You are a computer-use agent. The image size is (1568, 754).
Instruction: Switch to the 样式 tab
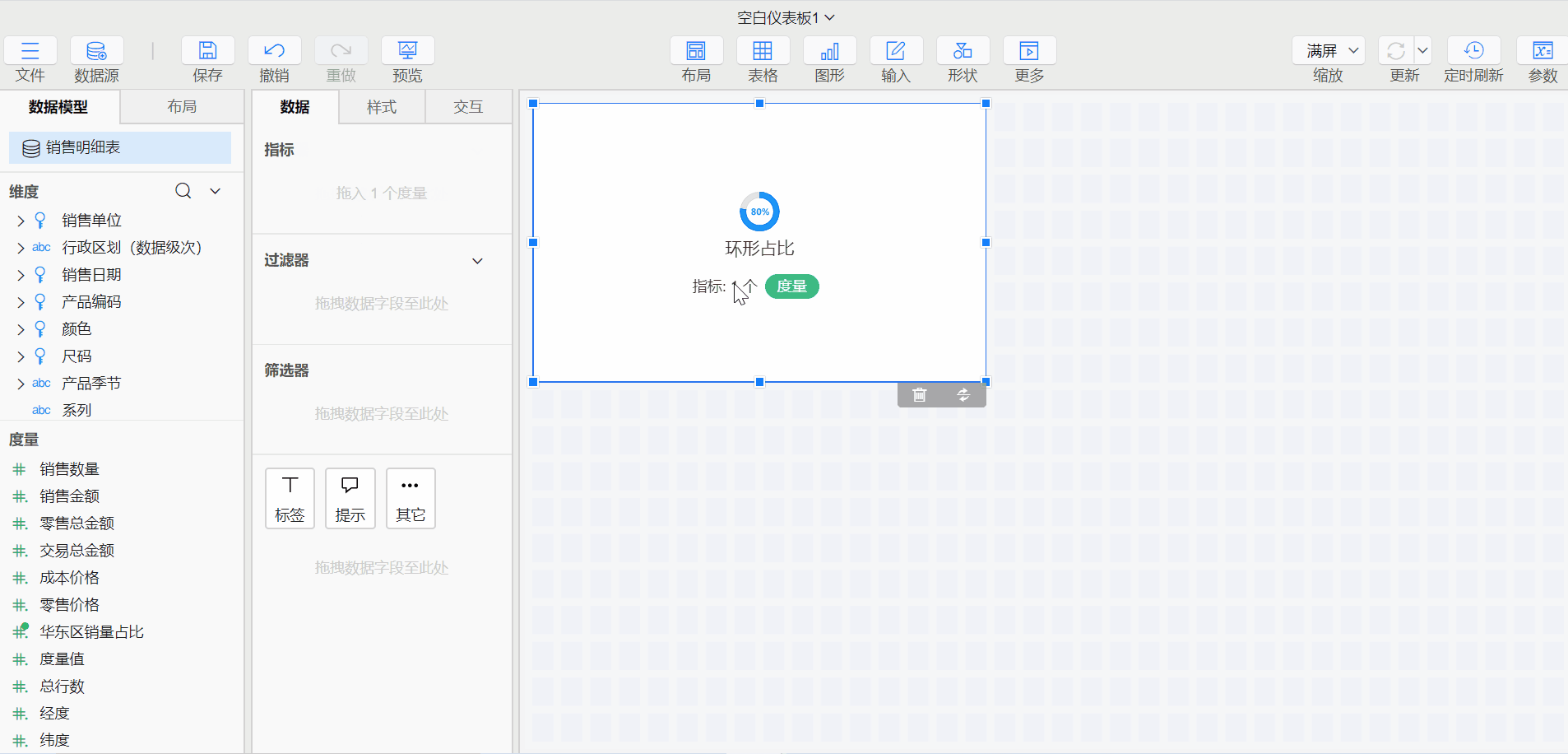point(382,107)
